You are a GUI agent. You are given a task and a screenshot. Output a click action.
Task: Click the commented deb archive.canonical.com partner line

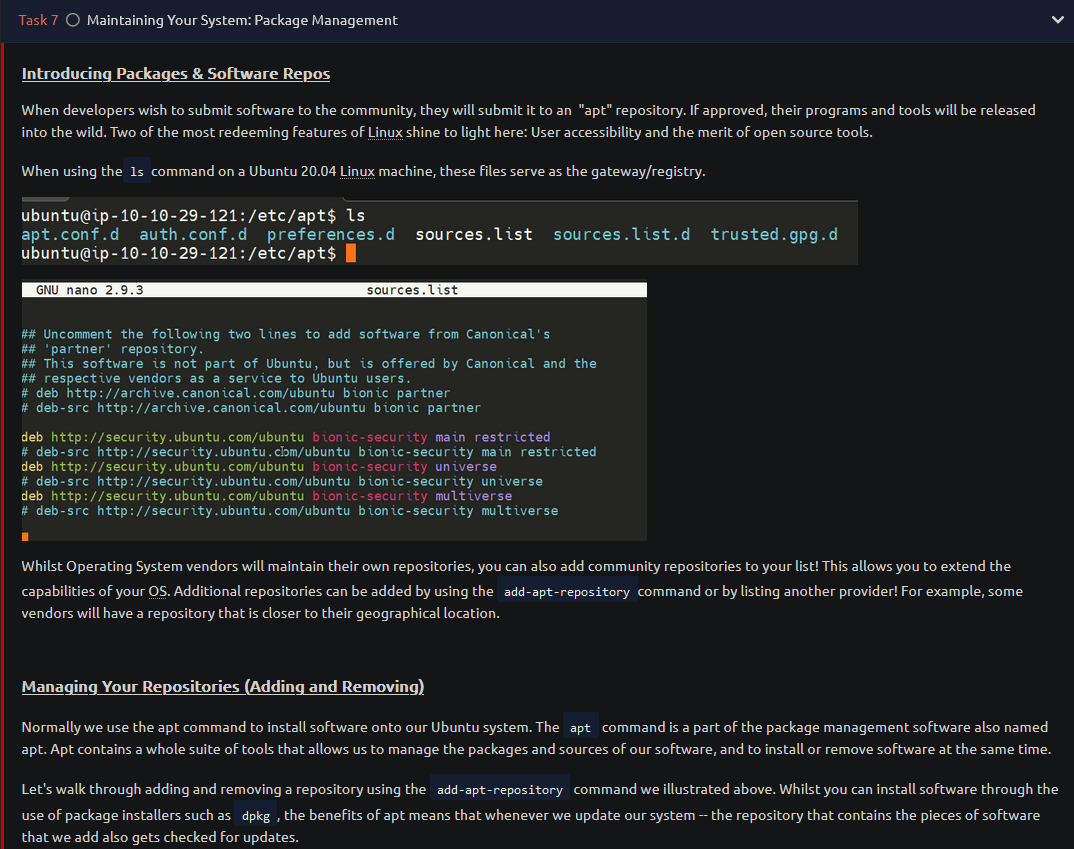point(236,393)
